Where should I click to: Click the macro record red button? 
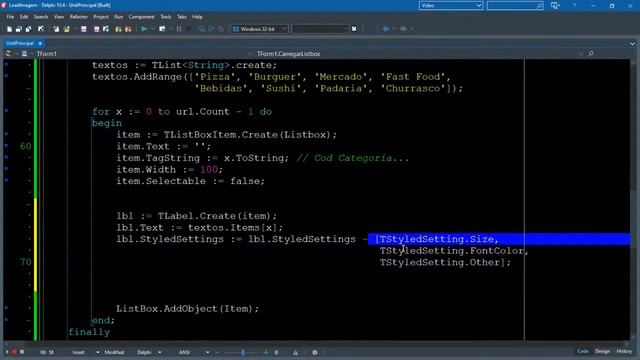(14, 352)
